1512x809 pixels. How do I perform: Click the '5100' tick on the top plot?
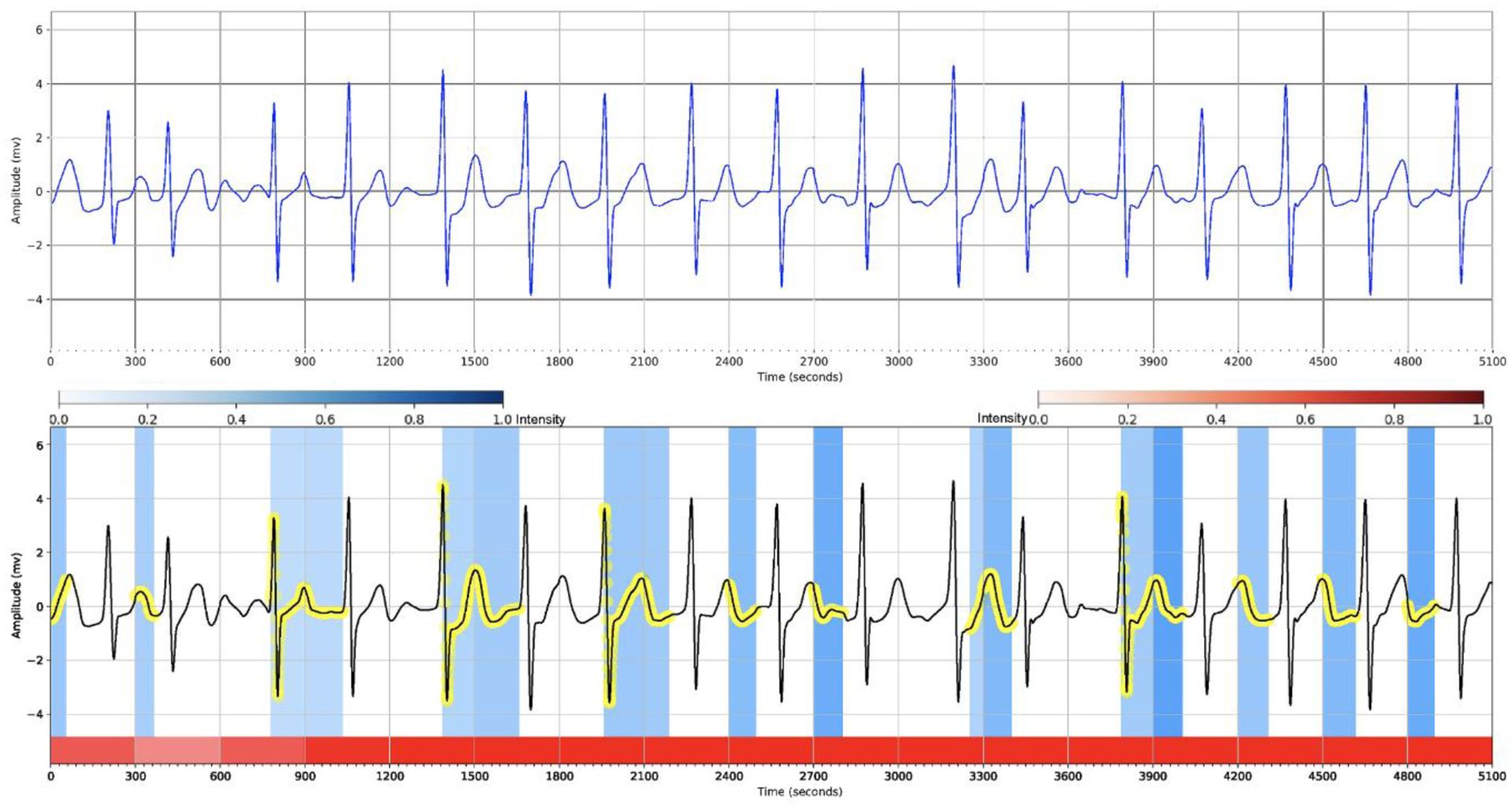coord(1492,362)
